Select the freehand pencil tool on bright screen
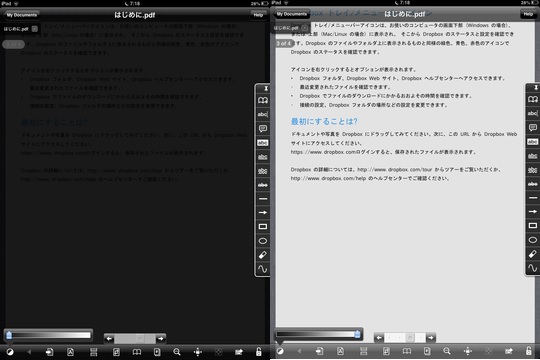This screenshot has height=360, width=540. pyautogui.click(x=533, y=268)
